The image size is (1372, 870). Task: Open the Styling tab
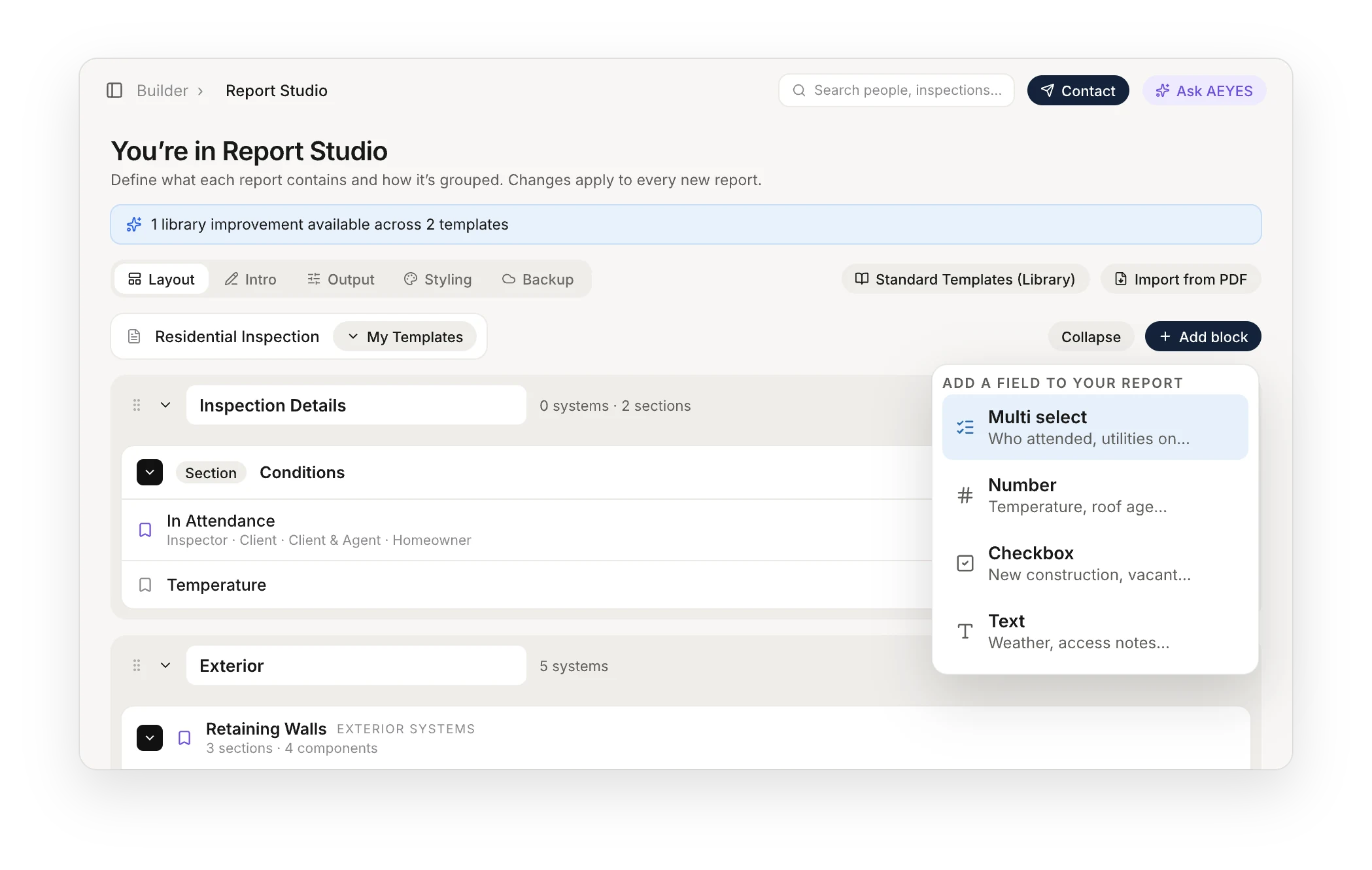437,279
